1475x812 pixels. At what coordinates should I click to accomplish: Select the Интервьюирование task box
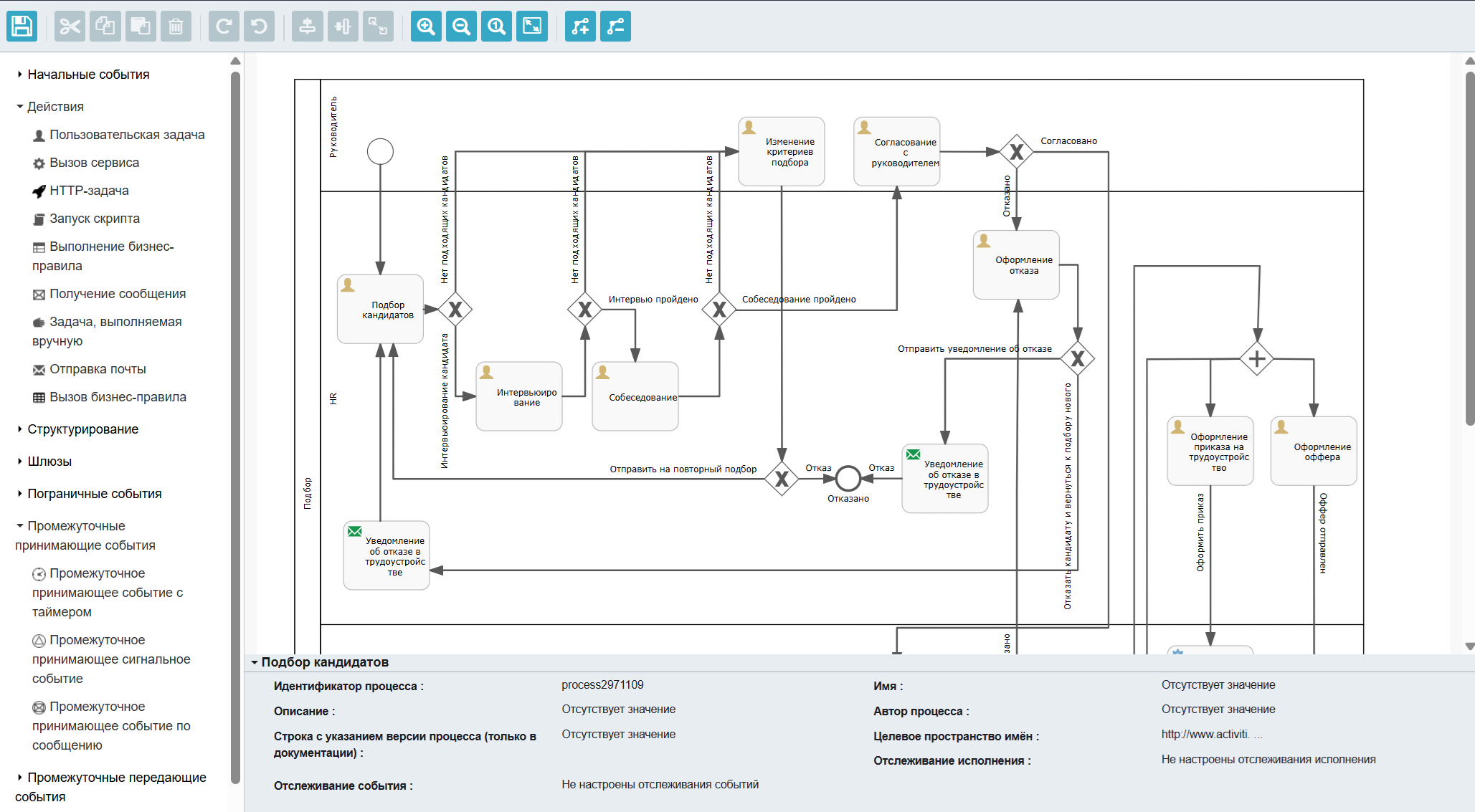[519, 396]
